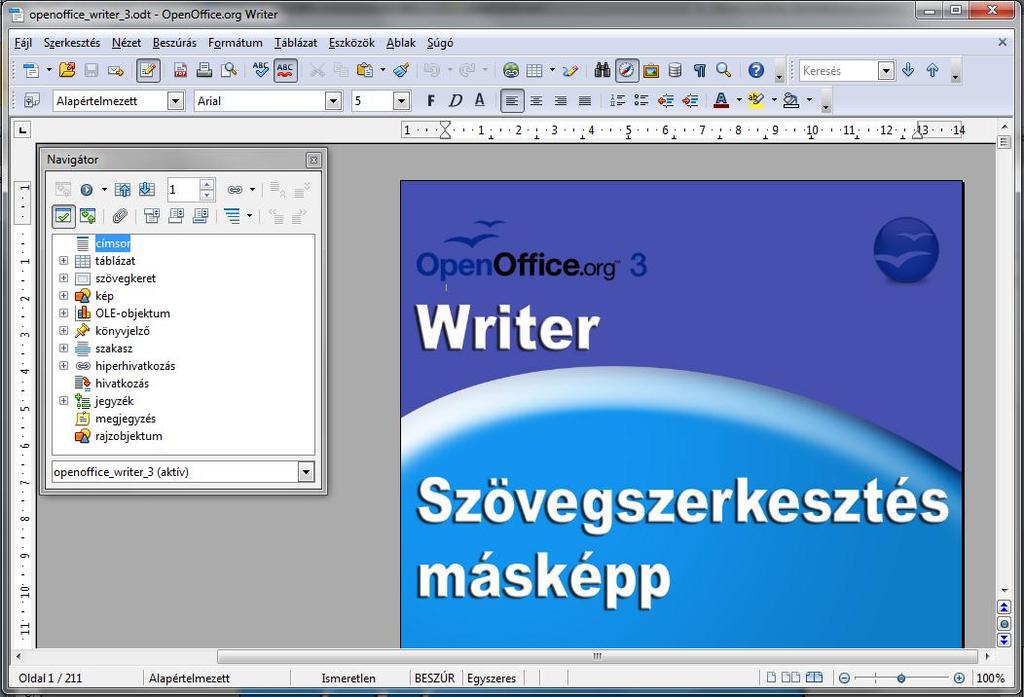Image resolution: width=1024 pixels, height=697 pixels.
Task: Open a file with the folder icon
Action: 67,70
